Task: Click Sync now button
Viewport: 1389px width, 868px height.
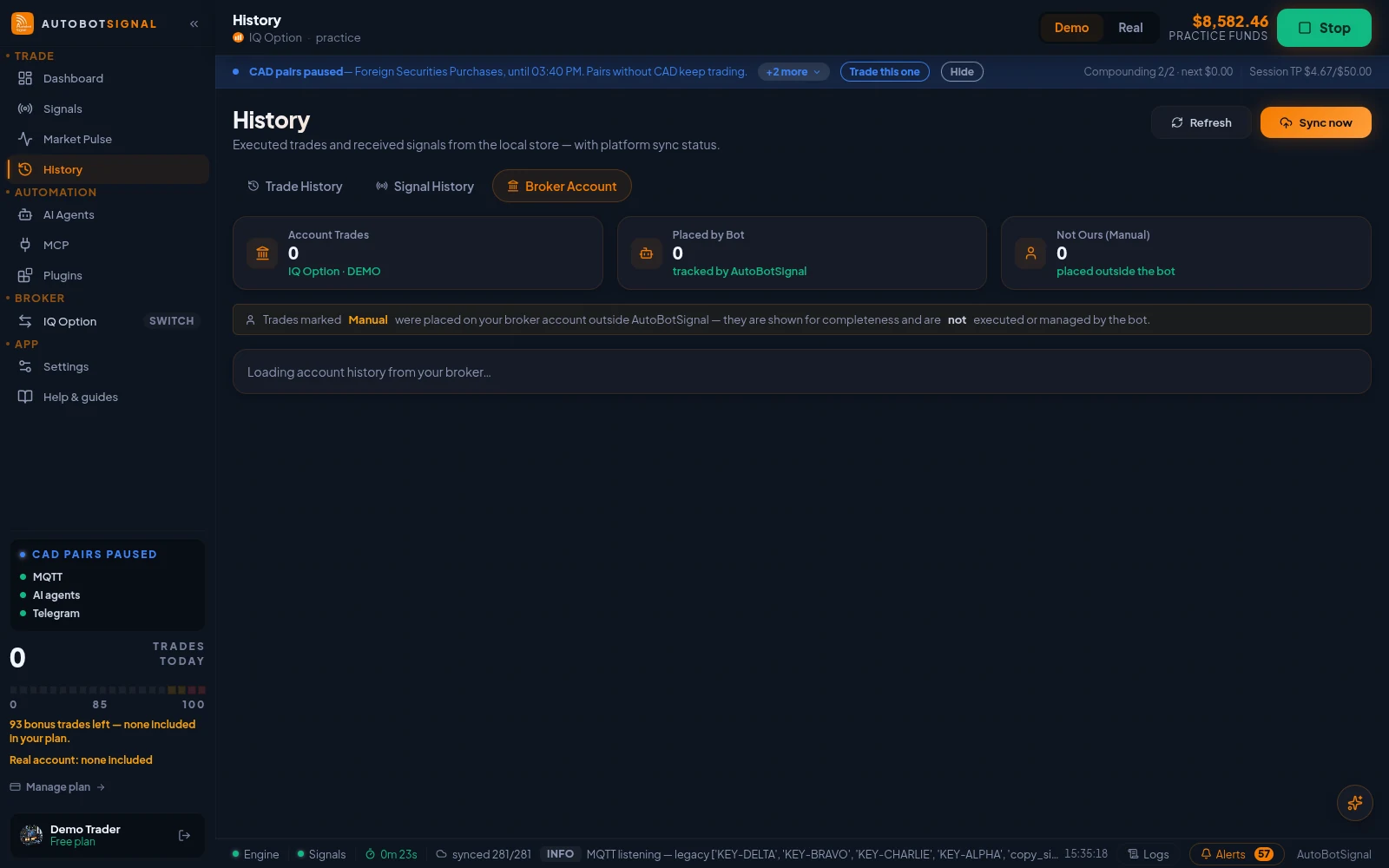Action: (x=1315, y=122)
